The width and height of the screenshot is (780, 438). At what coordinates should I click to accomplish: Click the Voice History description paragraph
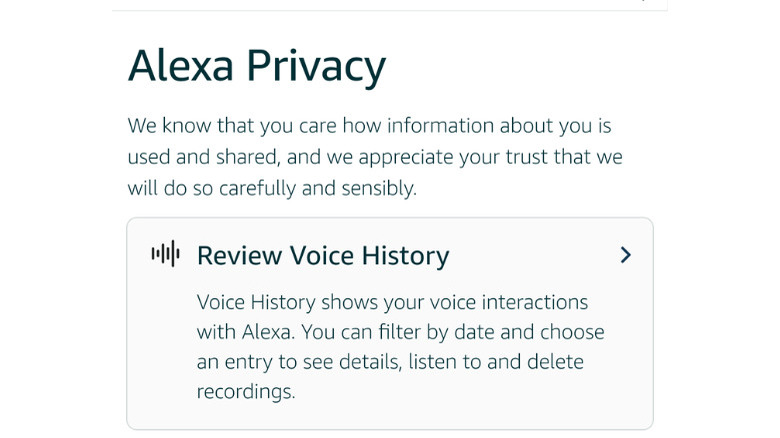point(400,346)
